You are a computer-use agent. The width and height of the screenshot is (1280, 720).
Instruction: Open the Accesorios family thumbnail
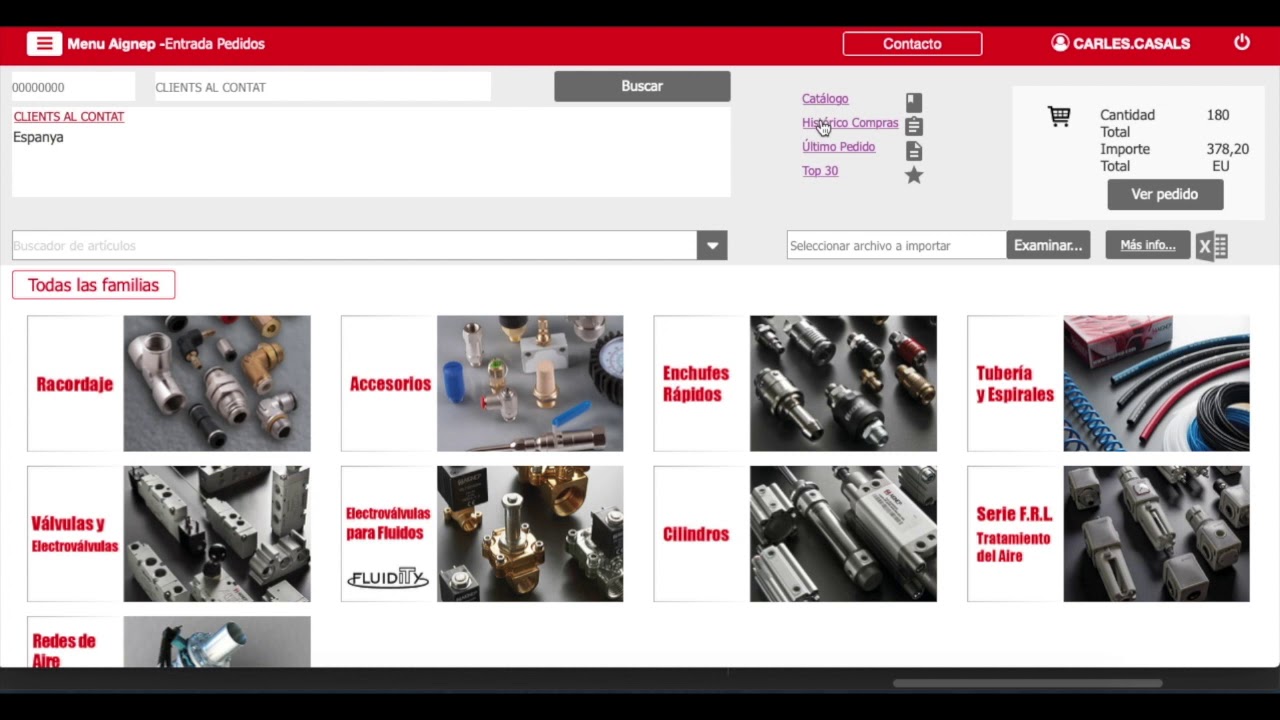tap(482, 384)
